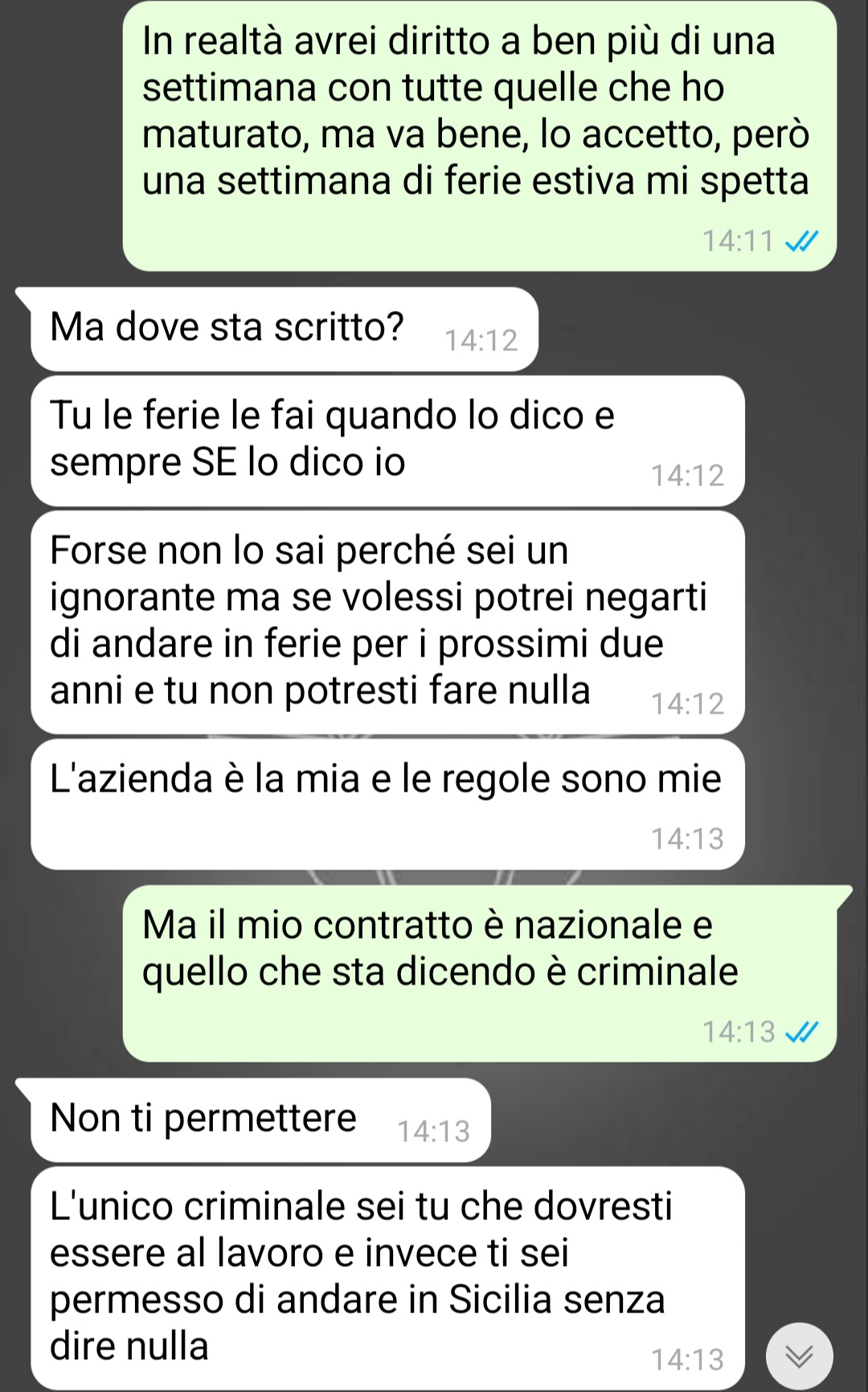Image resolution: width=868 pixels, height=1392 pixels.
Task: Tap the scroll-to-bottom double chevron button
Action: tap(799, 1356)
